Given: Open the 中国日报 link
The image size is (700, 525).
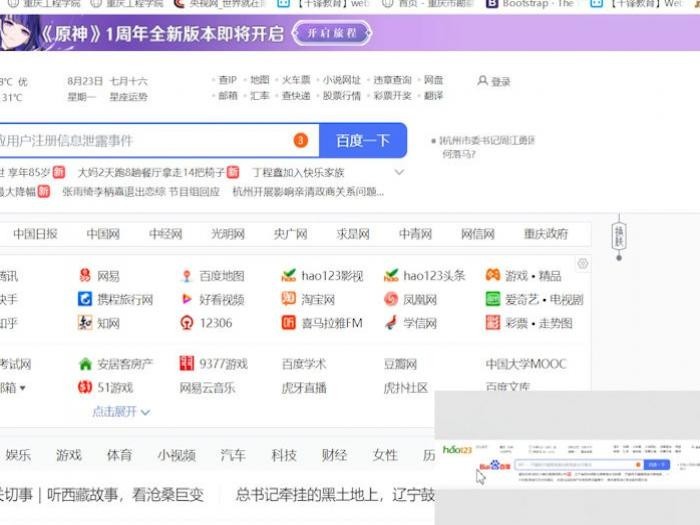Looking at the screenshot, I should pos(35,234).
